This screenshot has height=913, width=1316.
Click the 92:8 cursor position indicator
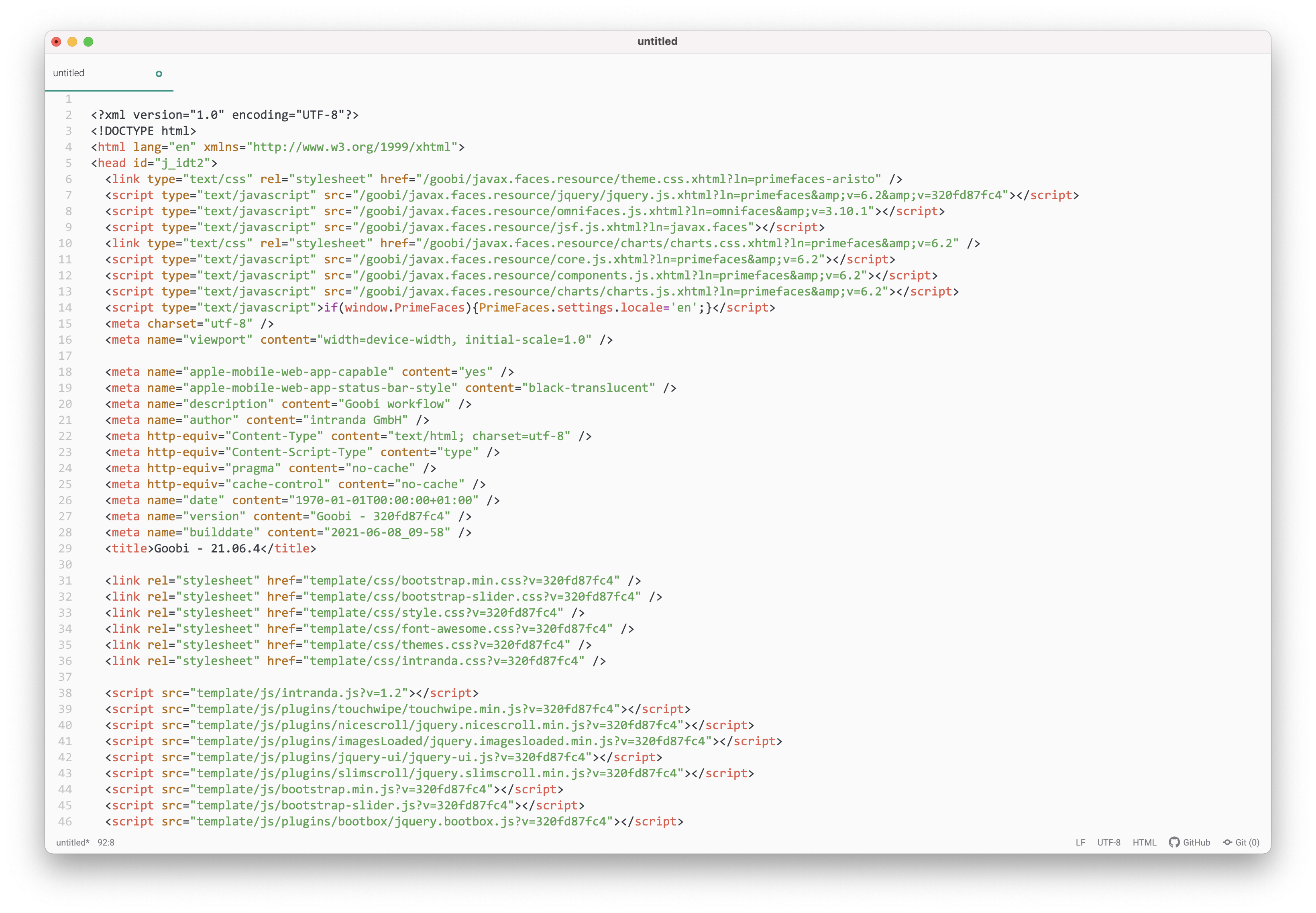[106, 843]
